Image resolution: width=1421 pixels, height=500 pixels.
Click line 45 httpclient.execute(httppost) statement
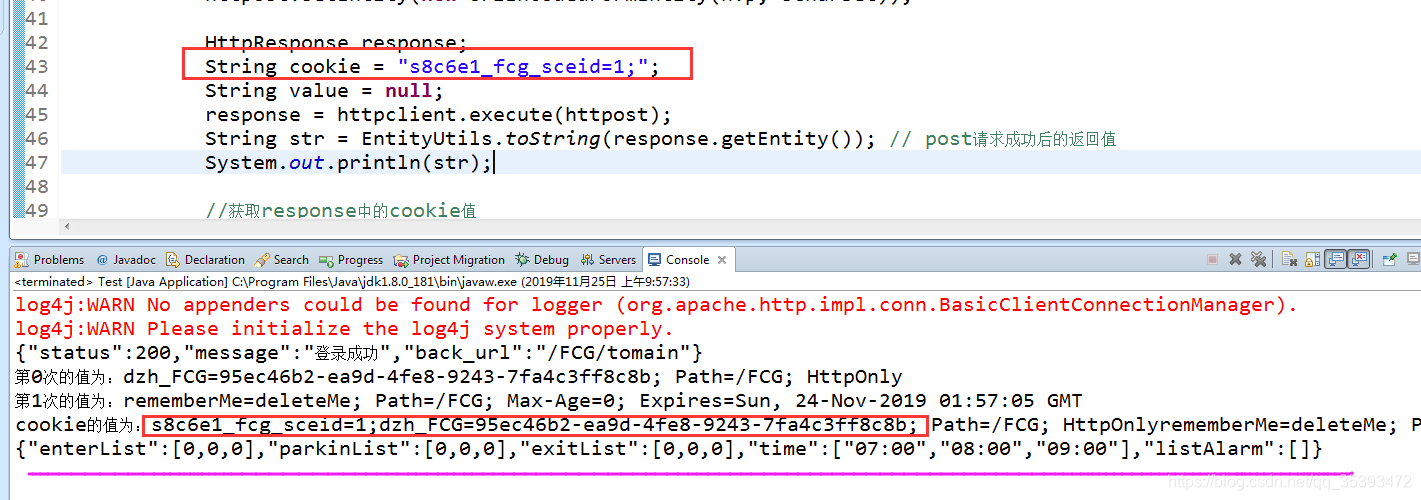point(439,115)
